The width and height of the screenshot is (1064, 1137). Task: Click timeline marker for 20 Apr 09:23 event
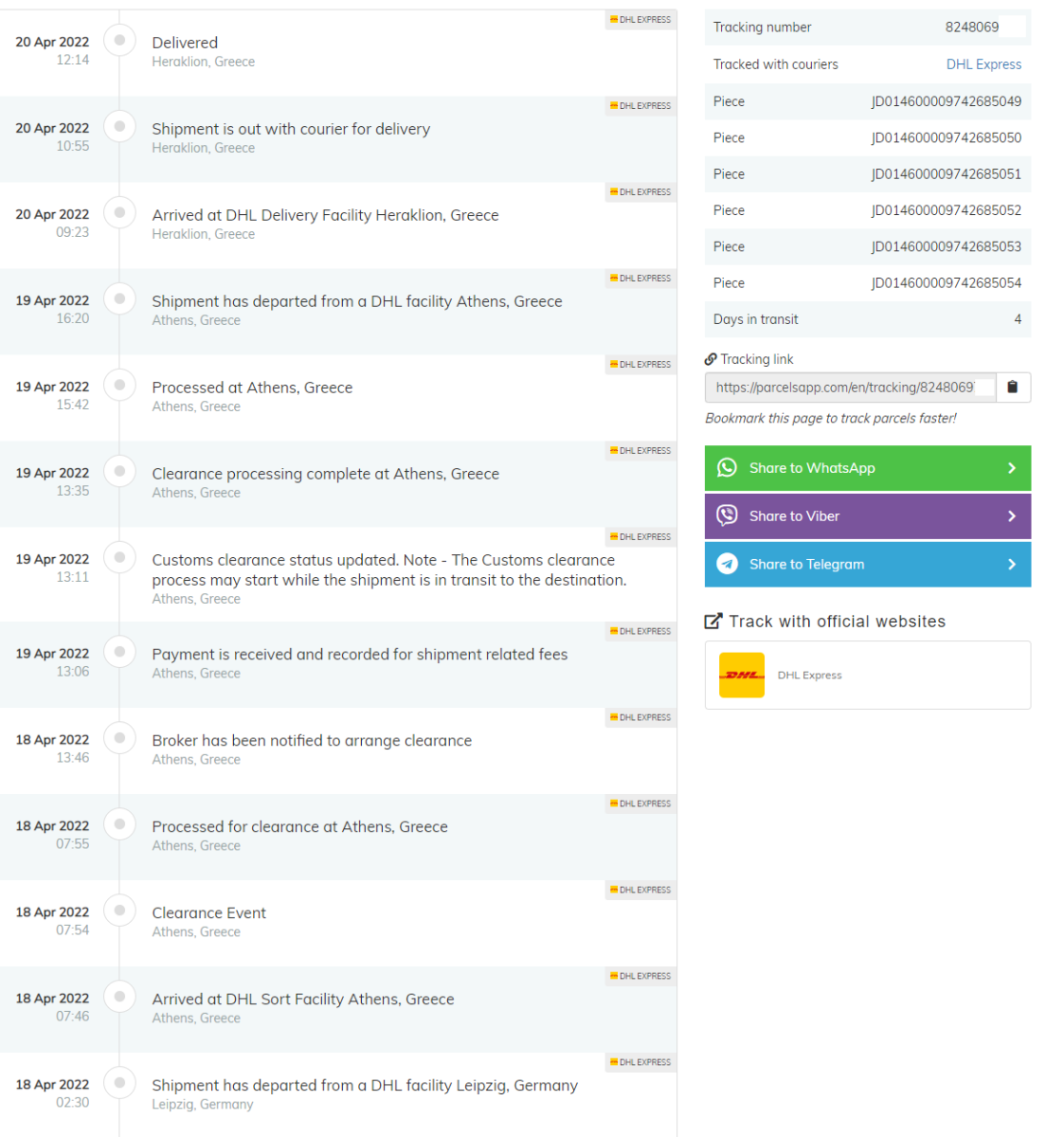(119, 212)
